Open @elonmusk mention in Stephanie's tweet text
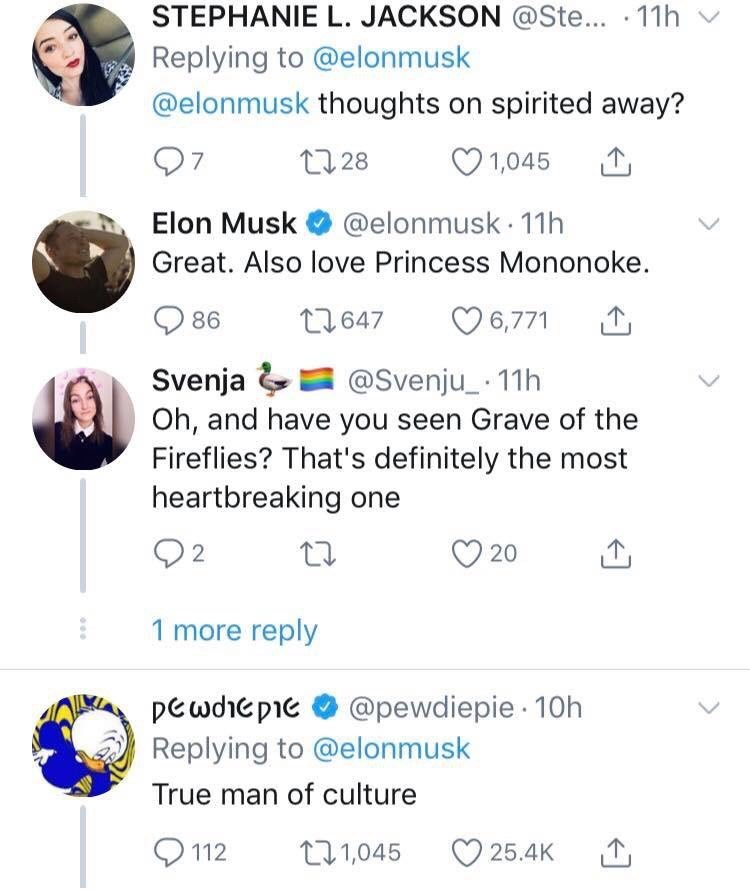The image size is (750, 891). 230,105
